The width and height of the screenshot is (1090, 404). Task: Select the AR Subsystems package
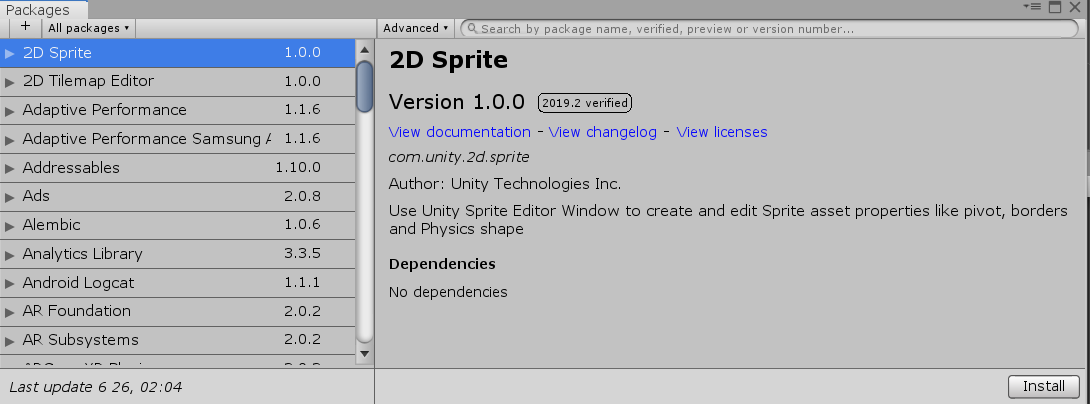coord(177,340)
